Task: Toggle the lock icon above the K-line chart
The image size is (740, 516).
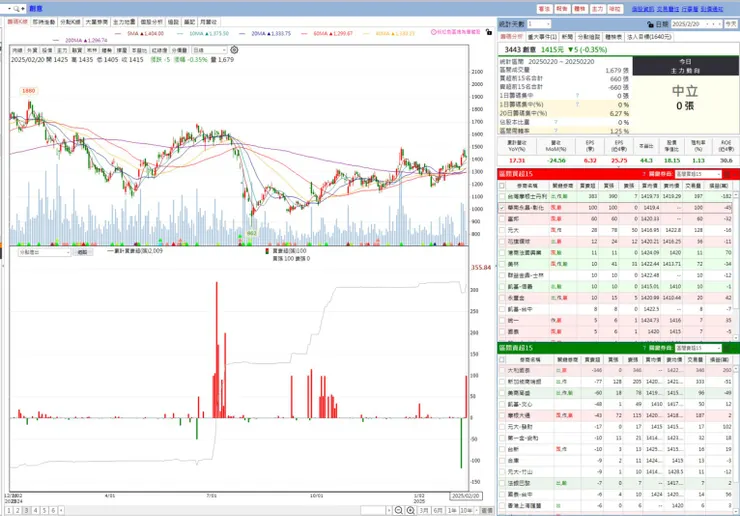Action: [x=488, y=32]
